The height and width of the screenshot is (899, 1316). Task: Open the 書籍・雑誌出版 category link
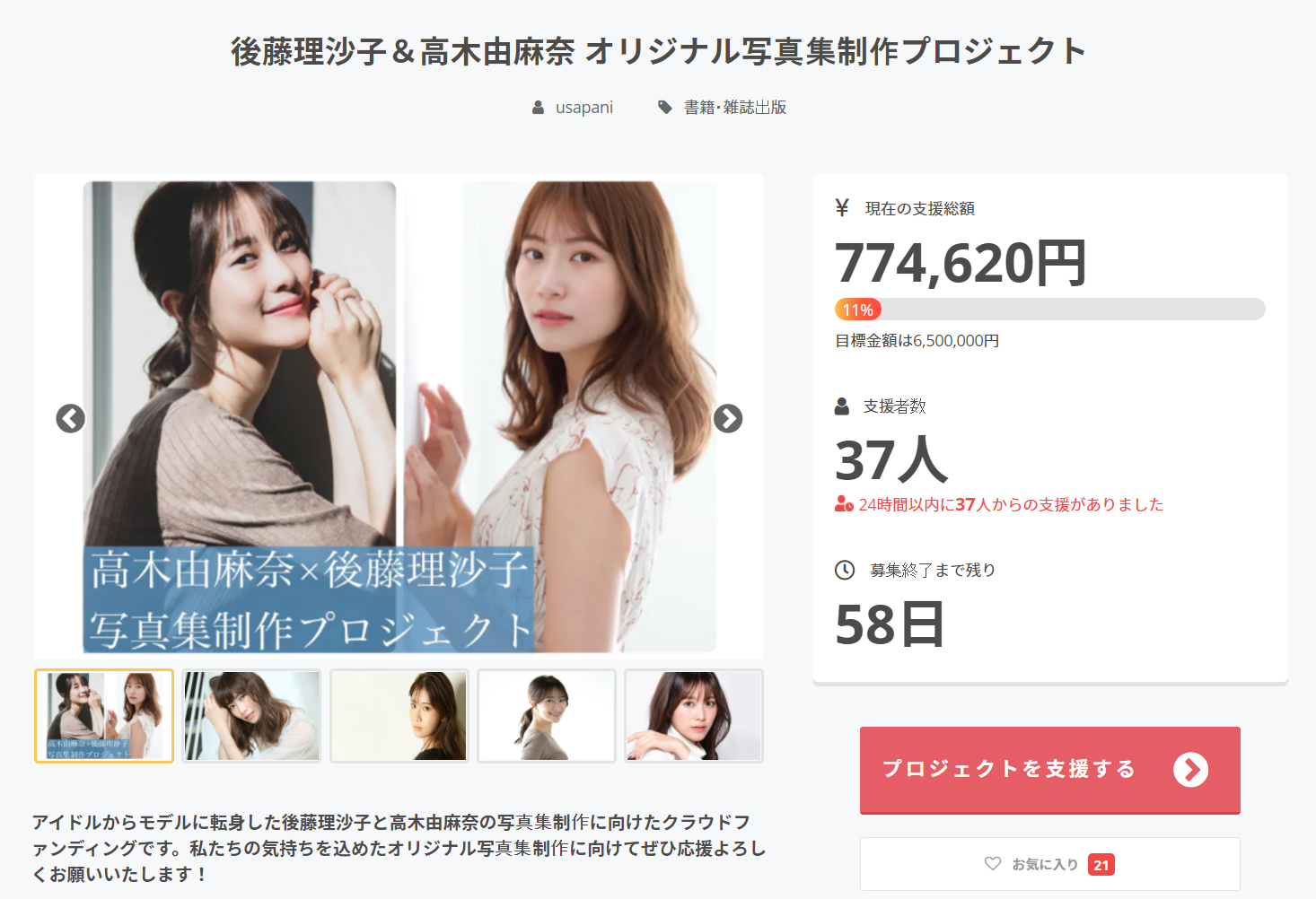(735, 108)
